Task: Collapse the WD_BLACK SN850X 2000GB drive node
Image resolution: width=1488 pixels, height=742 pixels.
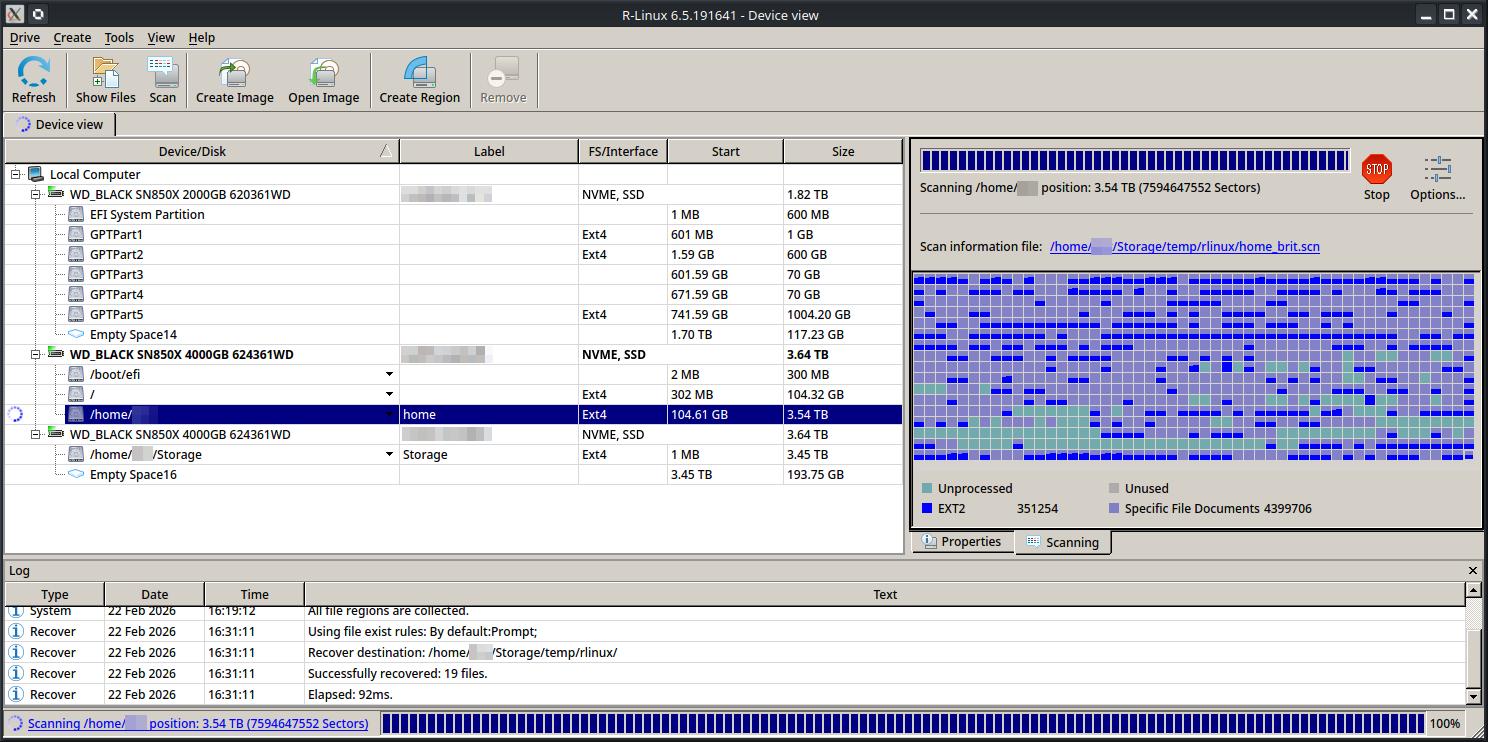Action: (36, 194)
